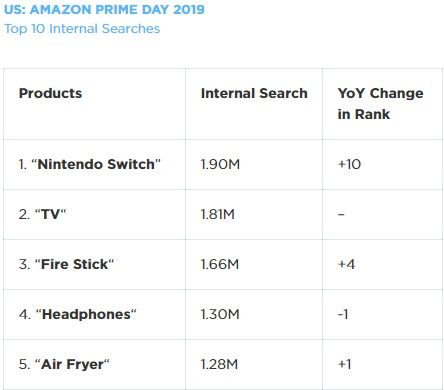This screenshot has height=390, width=444.
Task: Select the +1 rank change for Air Fryer
Action: point(345,364)
